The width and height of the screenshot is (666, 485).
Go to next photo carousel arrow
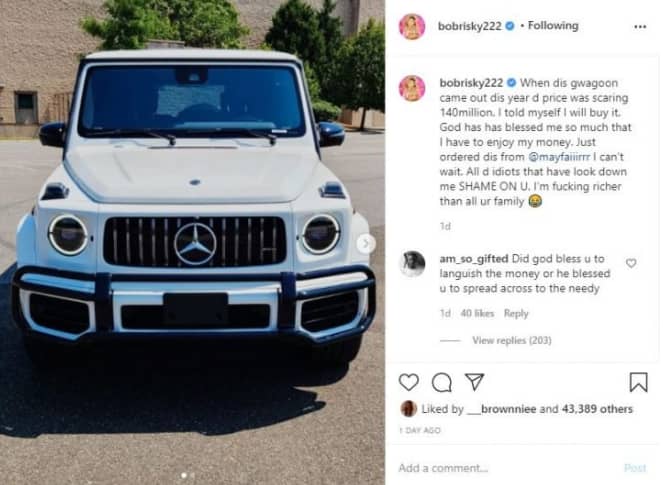click(365, 243)
